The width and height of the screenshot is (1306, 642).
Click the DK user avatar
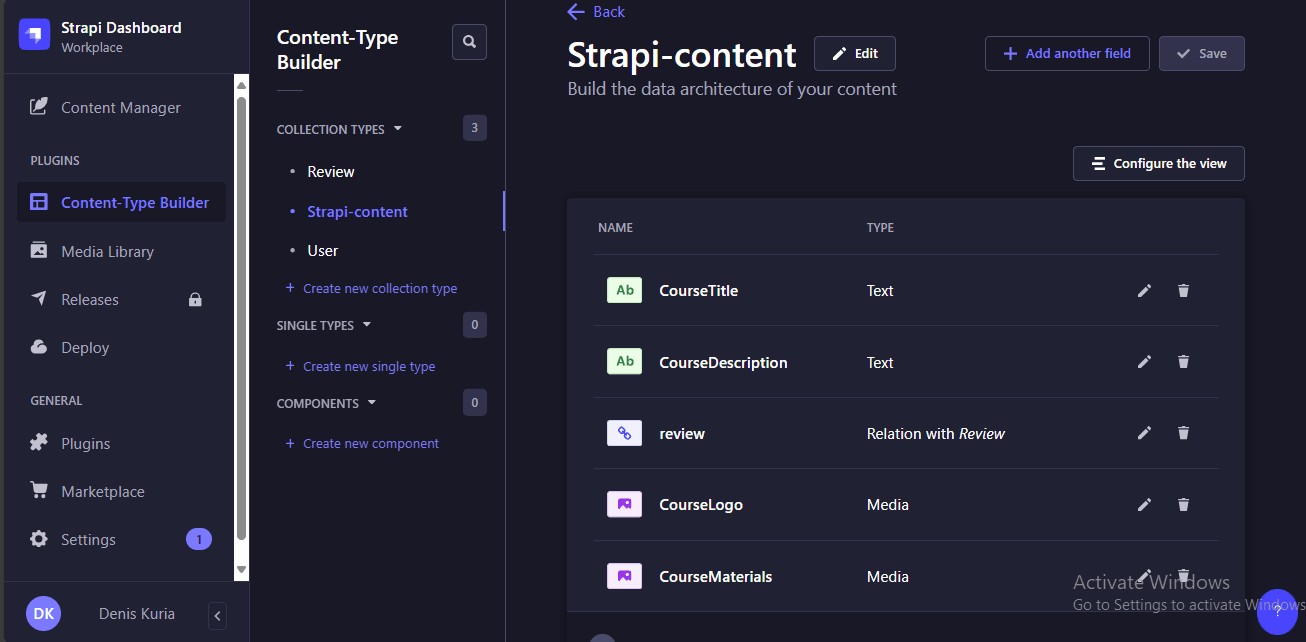pyautogui.click(x=43, y=614)
